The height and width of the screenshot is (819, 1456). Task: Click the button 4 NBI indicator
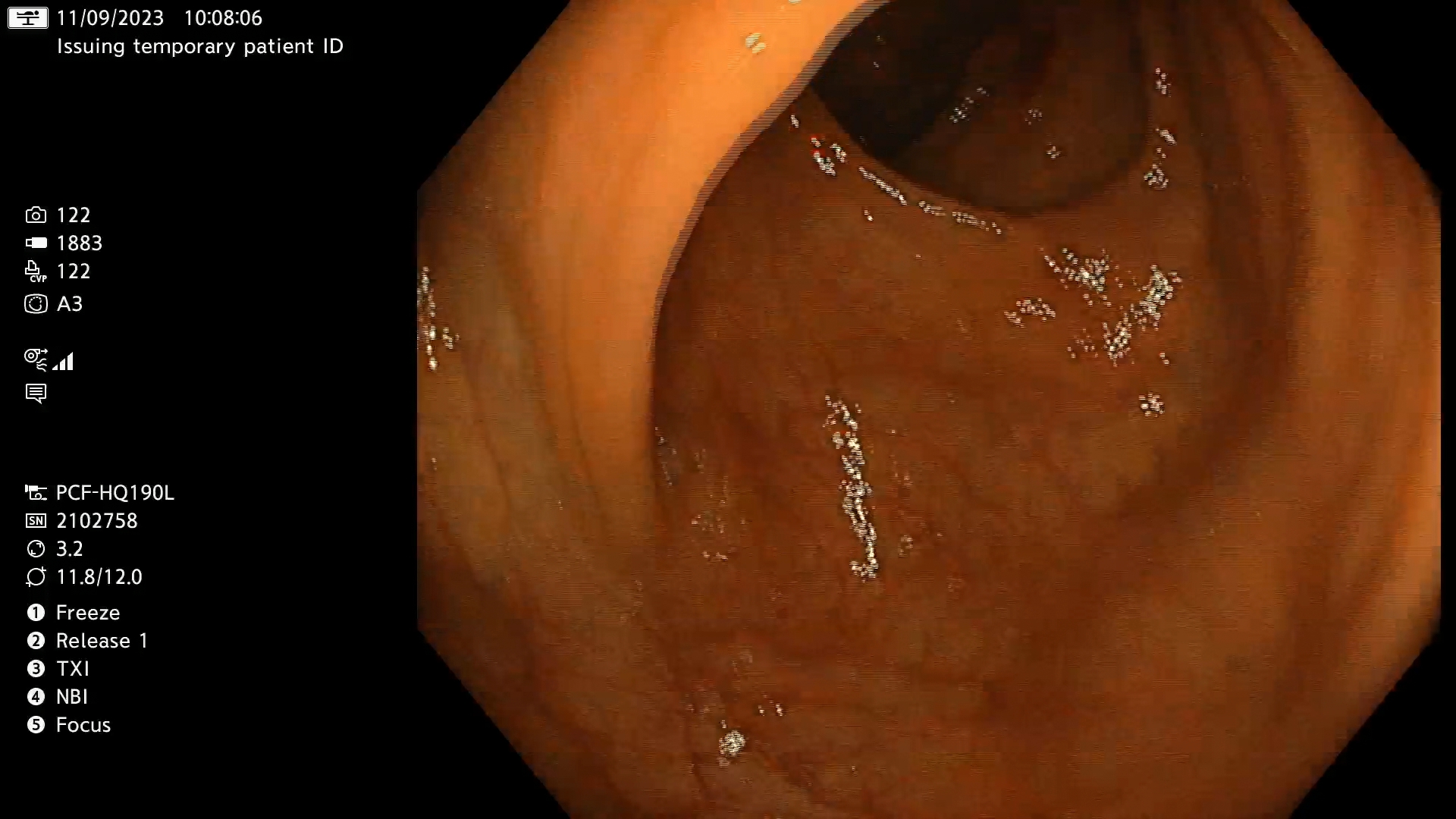click(36, 697)
